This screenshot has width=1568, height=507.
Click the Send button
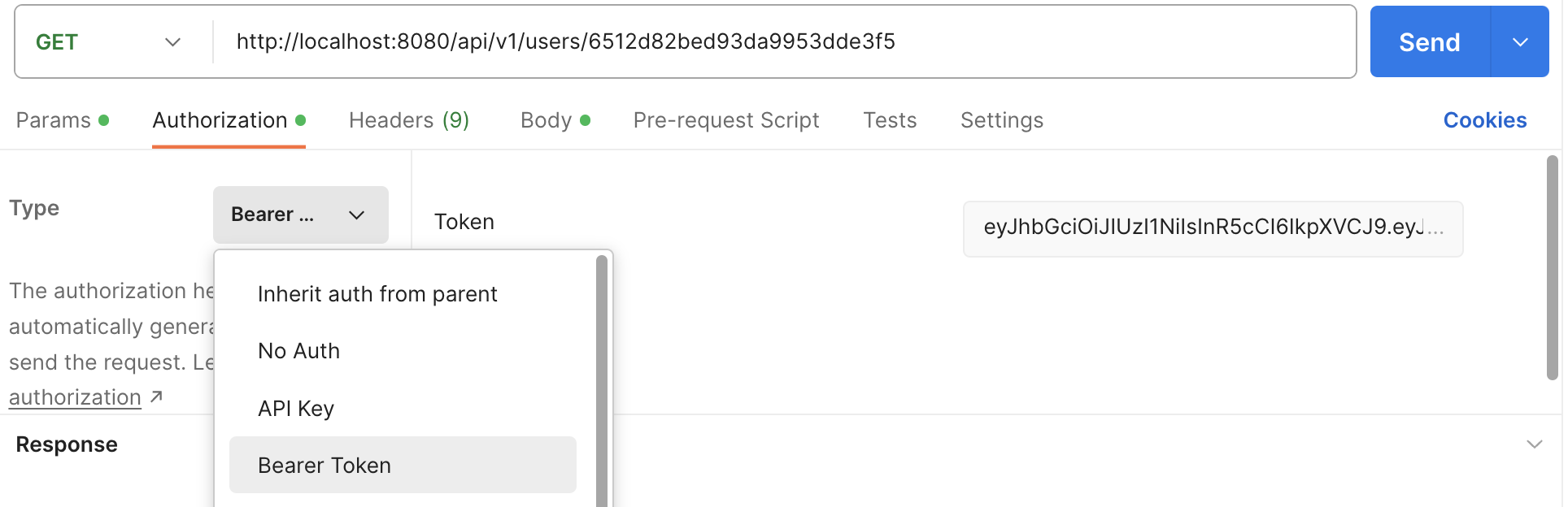[x=1429, y=42]
